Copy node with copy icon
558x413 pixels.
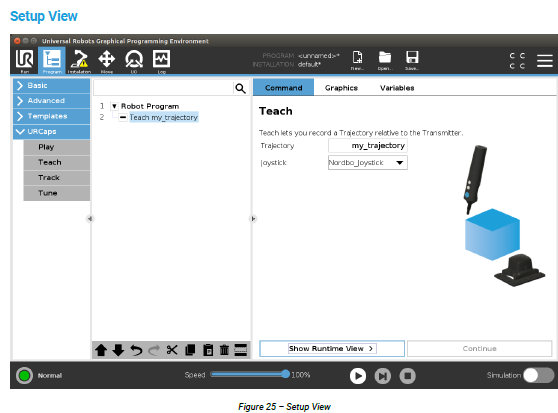coord(190,350)
